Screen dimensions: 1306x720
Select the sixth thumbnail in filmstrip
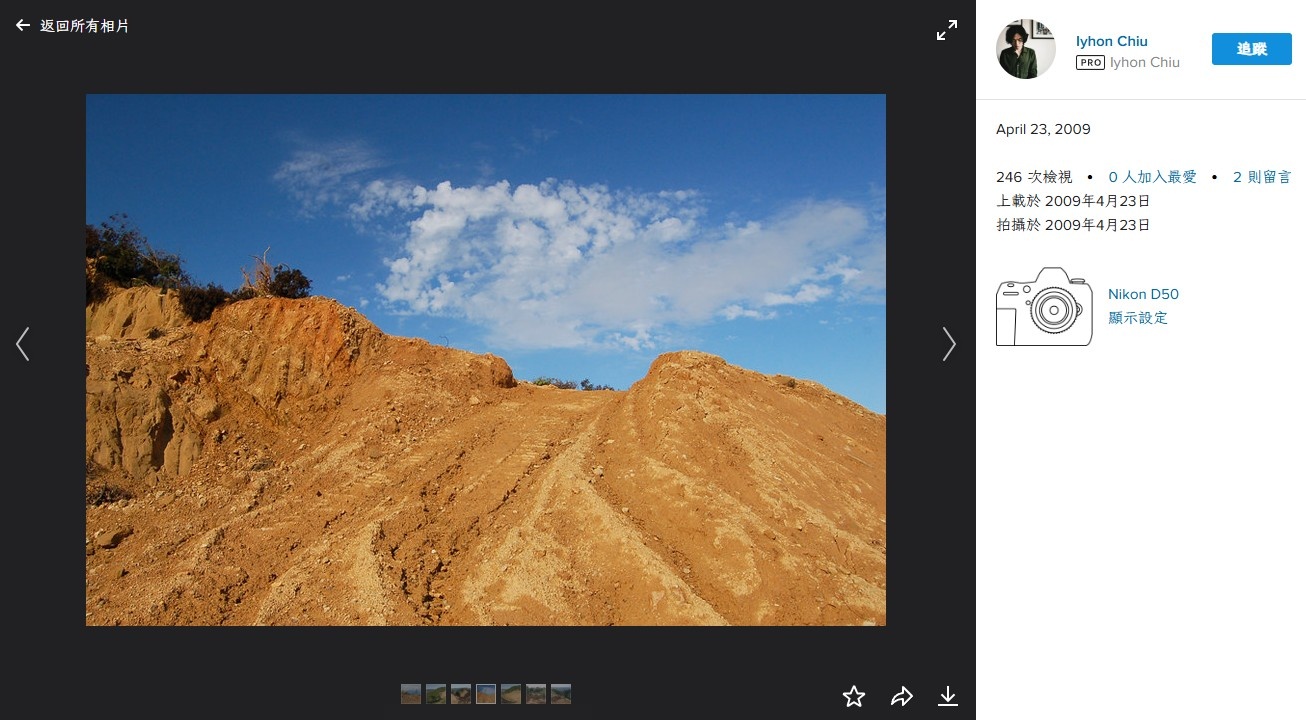[x=536, y=694]
